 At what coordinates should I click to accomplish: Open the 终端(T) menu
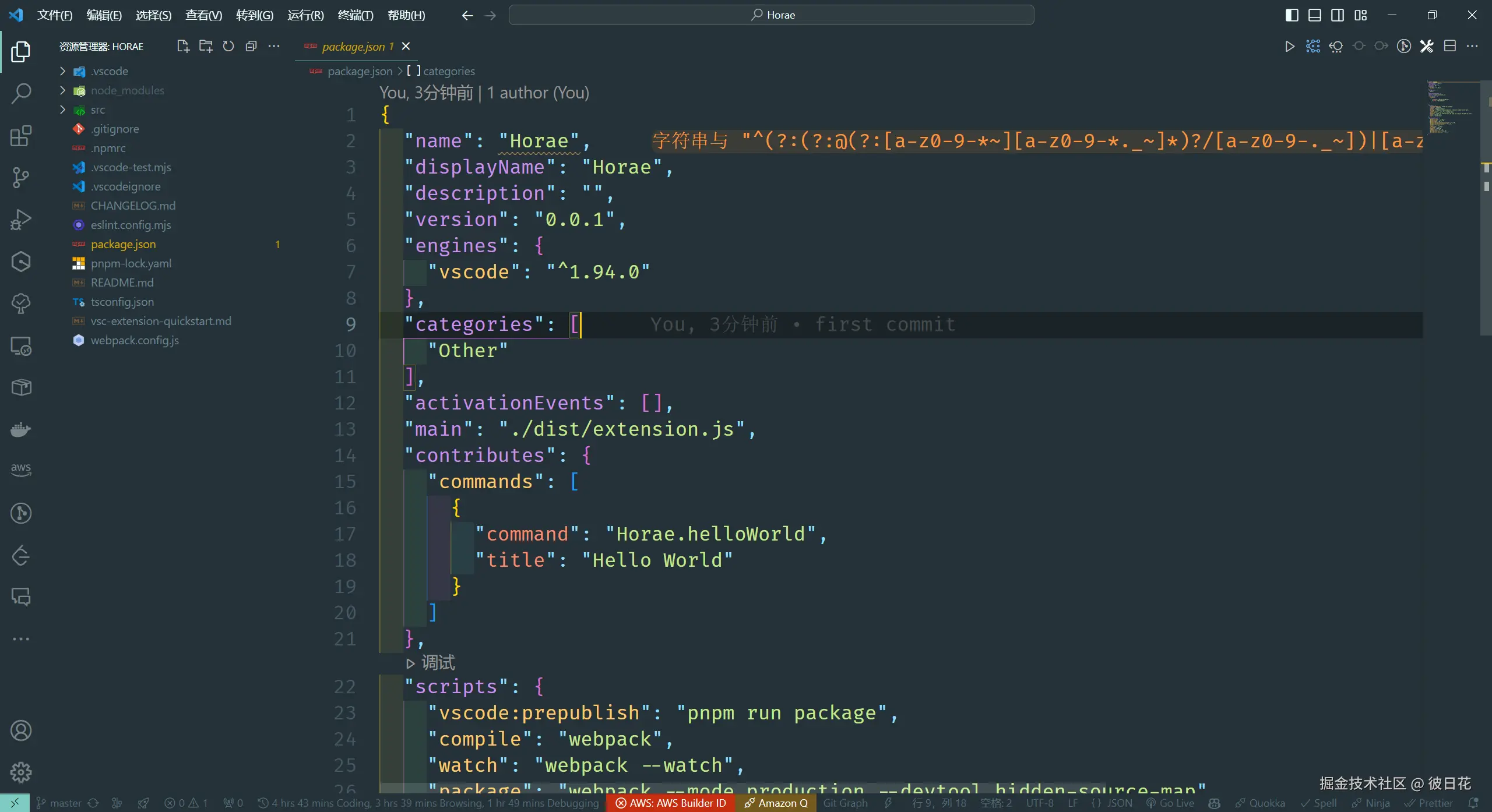pos(355,15)
